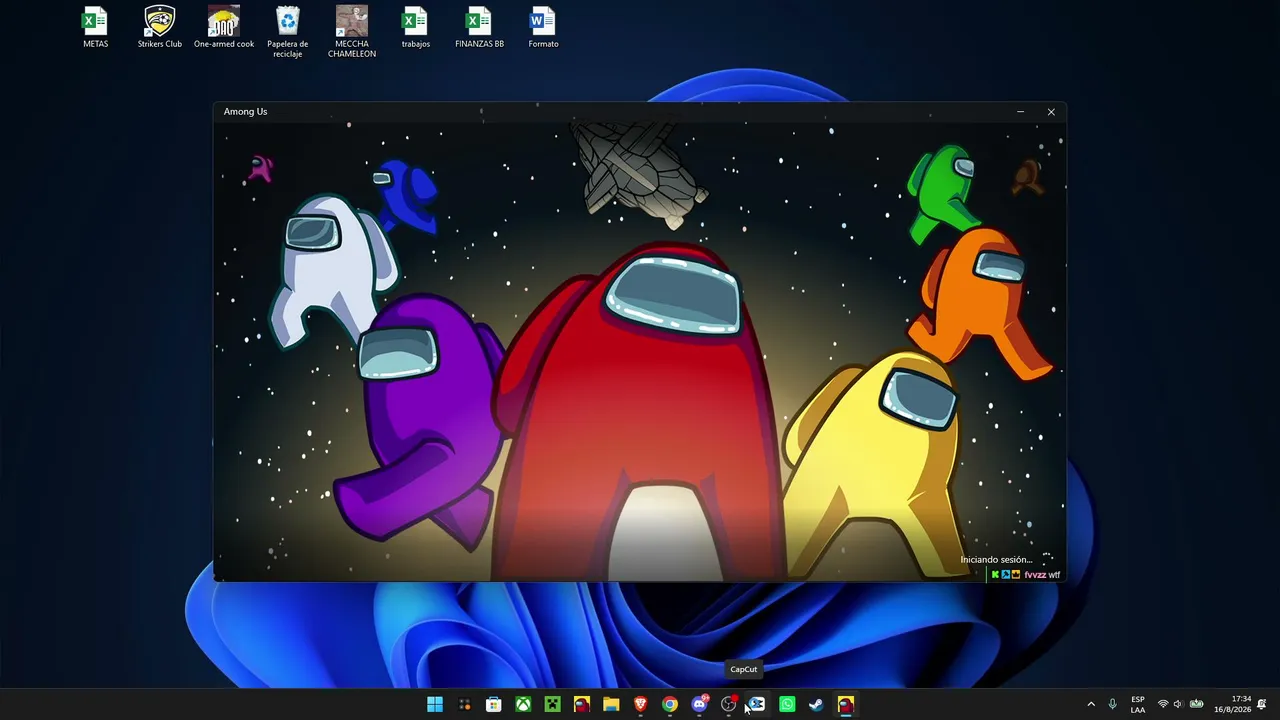Switch to OBS Studio in the taskbar
Image resolution: width=1280 pixels, height=720 pixels.
[x=729, y=704]
